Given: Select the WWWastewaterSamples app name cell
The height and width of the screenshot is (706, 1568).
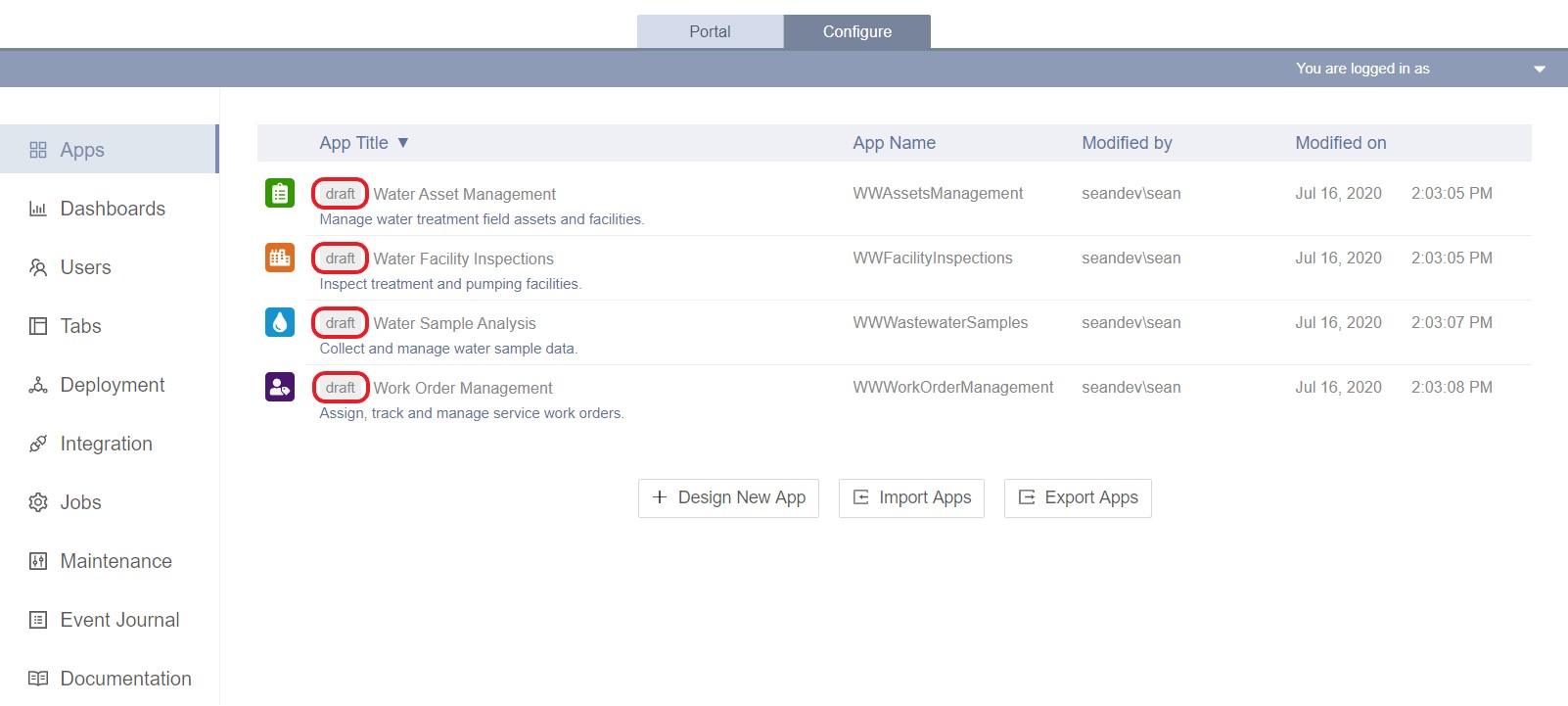Looking at the screenshot, I should 941,322.
